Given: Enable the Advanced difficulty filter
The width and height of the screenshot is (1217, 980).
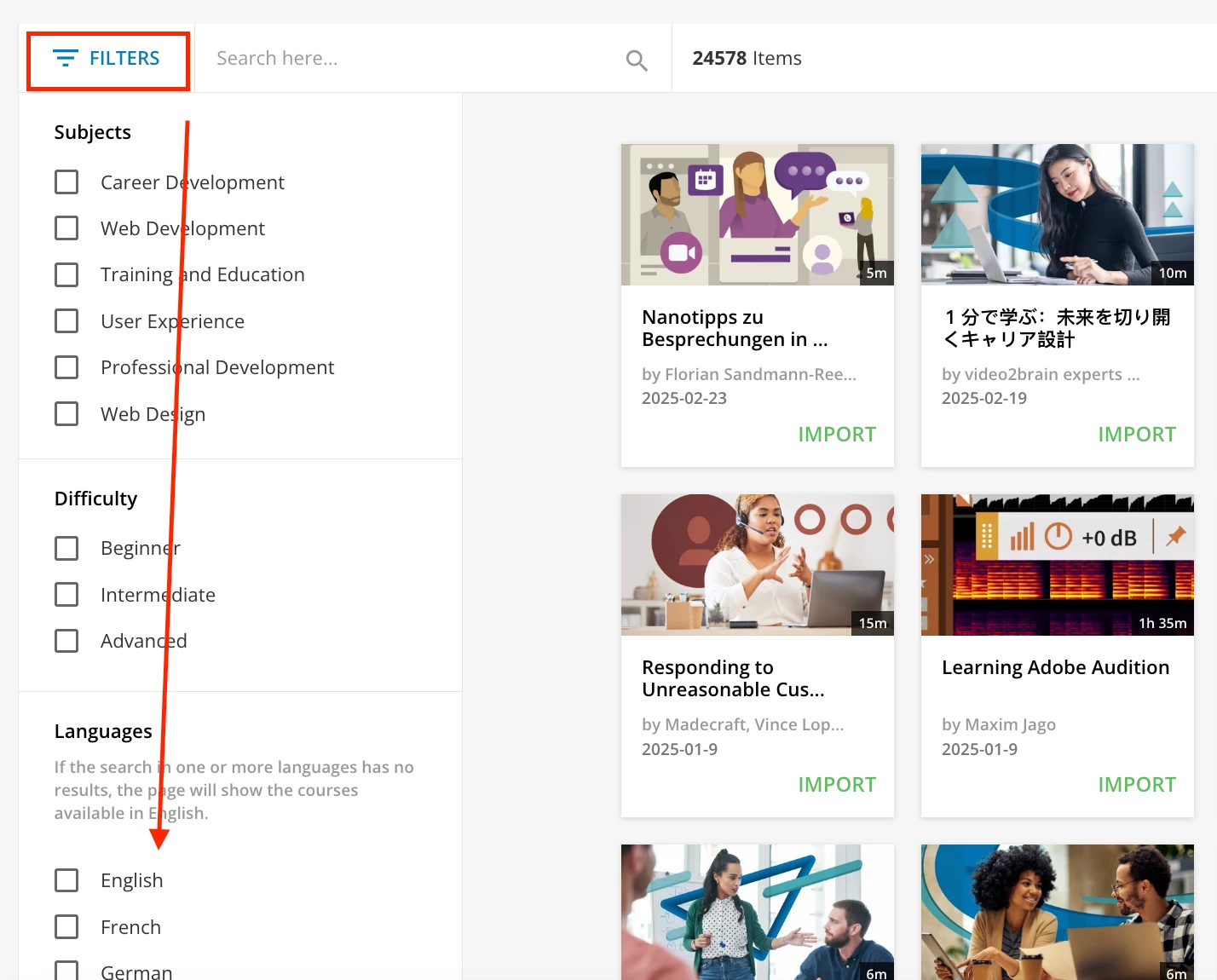Looking at the screenshot, I should [x=66, y=641].
